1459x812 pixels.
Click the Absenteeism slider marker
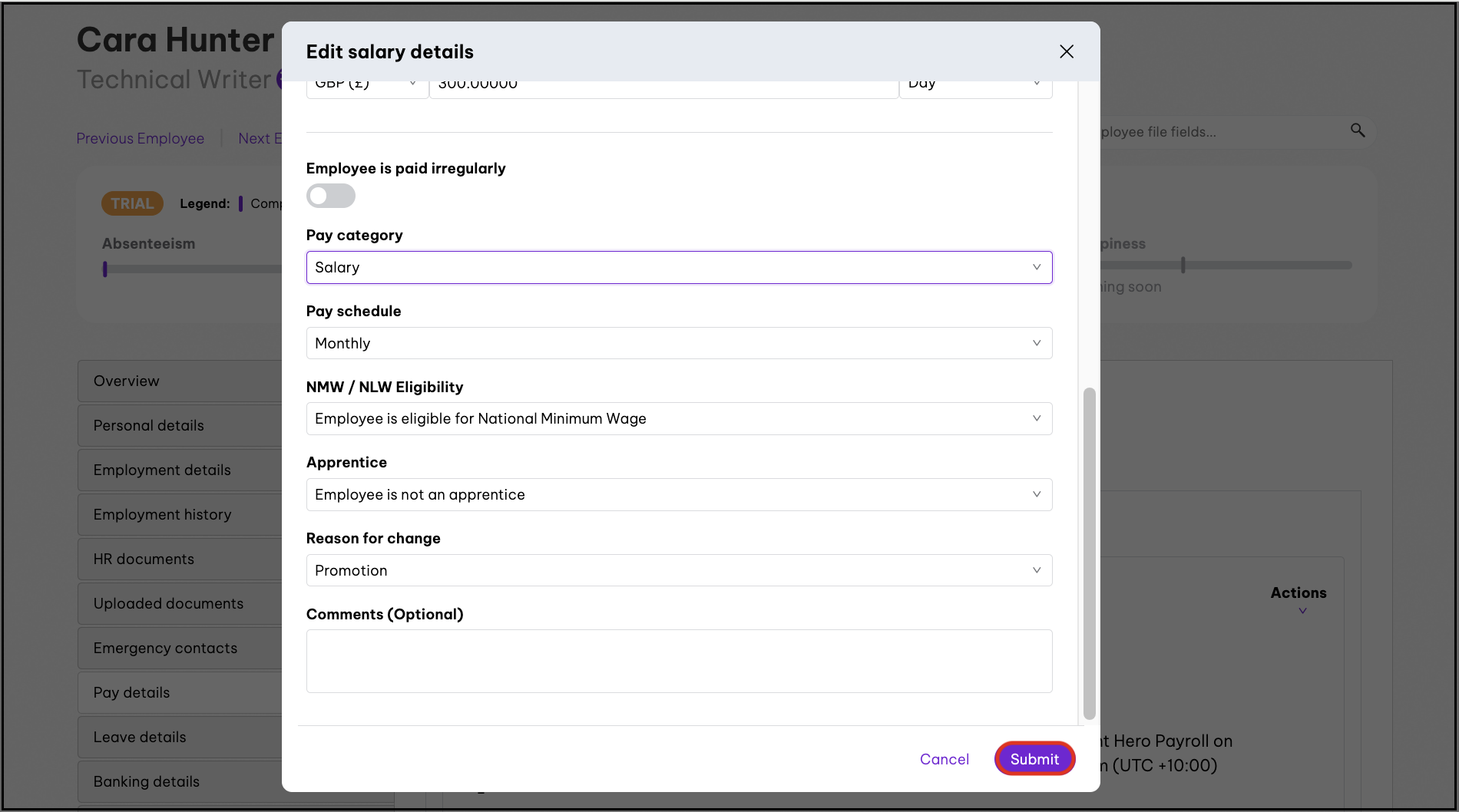pyautogui.click(x=105, y=269)
